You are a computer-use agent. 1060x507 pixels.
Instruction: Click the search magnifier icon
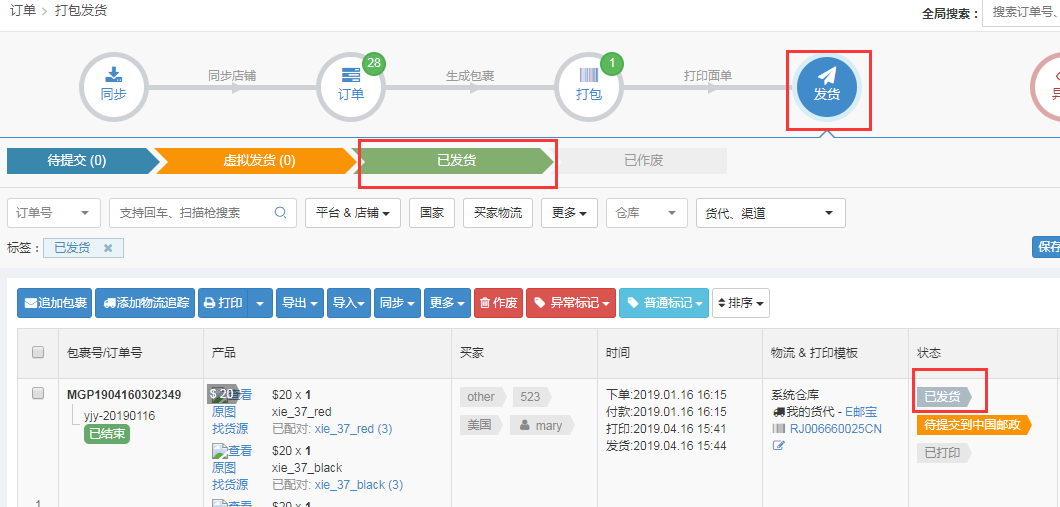[280, 213]
